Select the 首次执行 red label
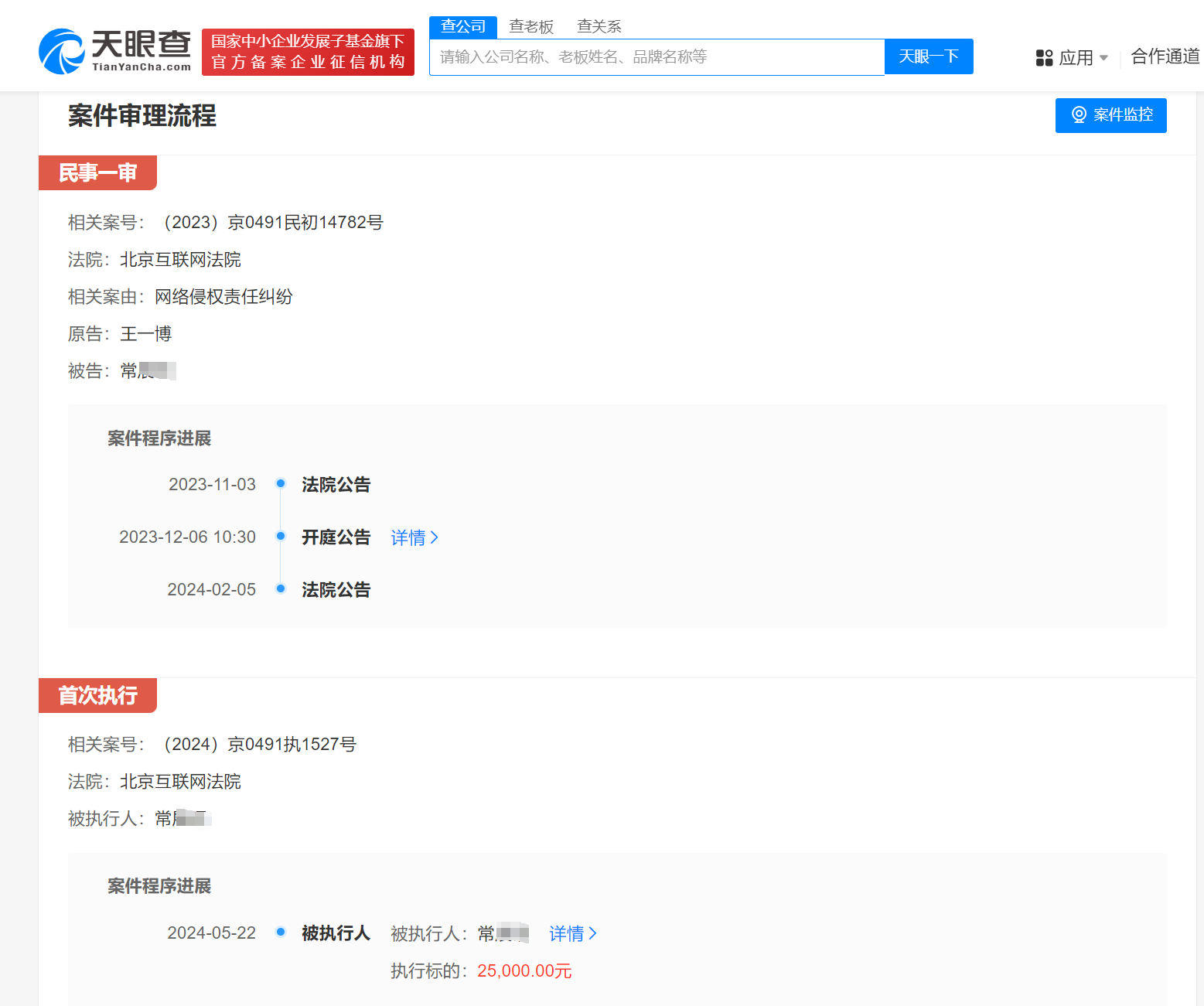Viewport: 1204px width, 1006px height. click(x=97, y=695)
